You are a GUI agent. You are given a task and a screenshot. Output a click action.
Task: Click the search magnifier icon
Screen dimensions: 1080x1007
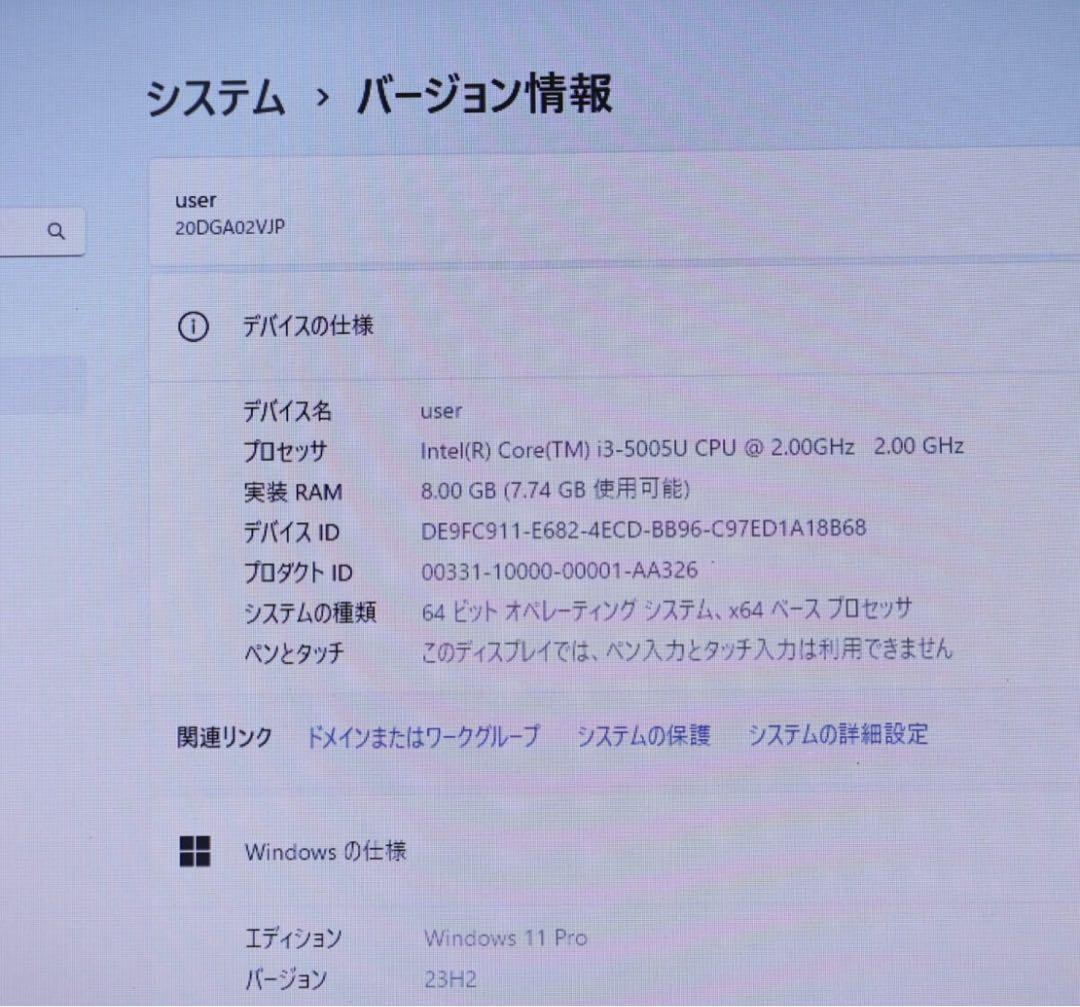[56, 231]
